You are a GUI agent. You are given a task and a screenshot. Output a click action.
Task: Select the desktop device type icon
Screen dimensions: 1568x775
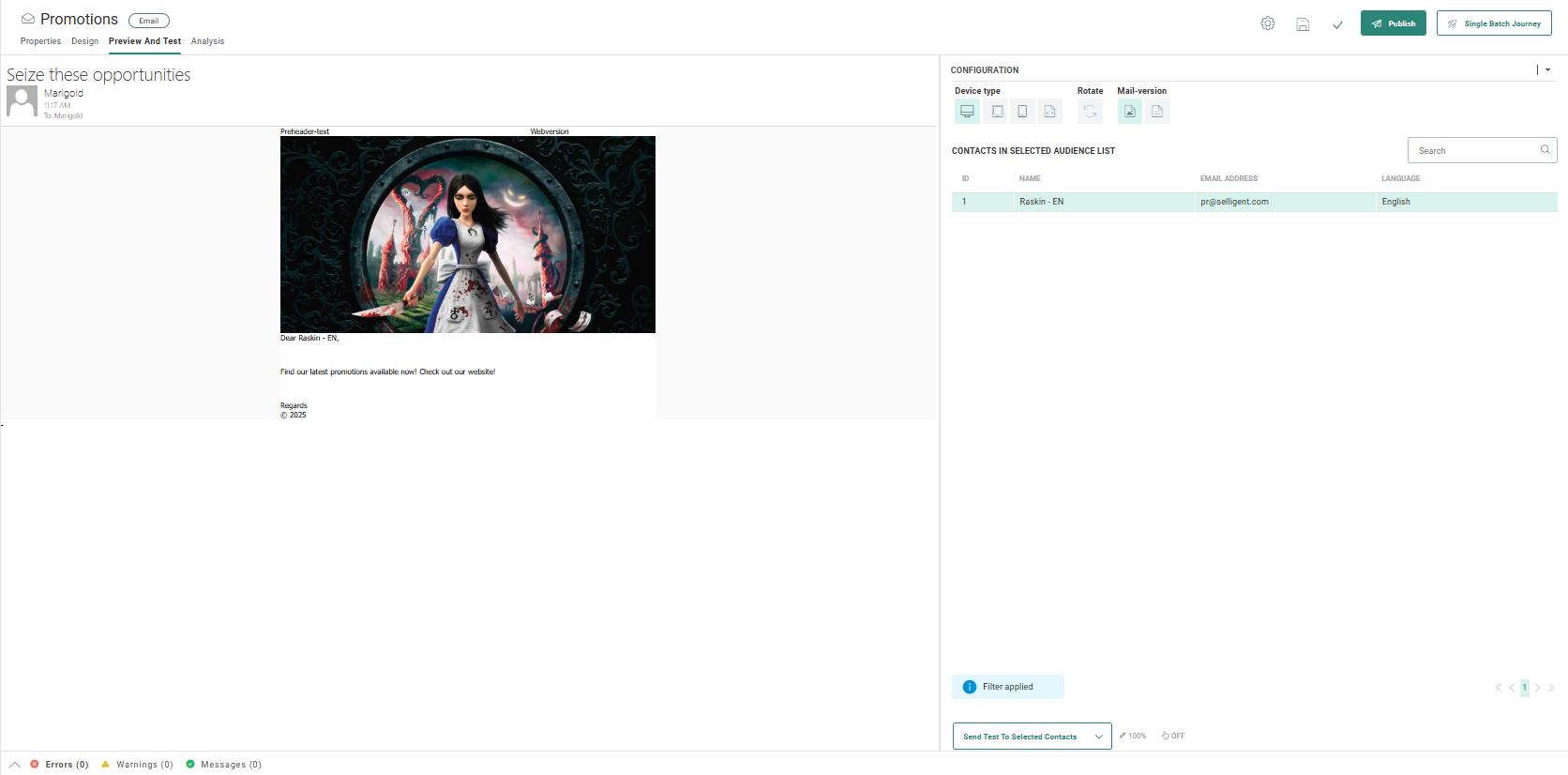(x=967, y=112)
